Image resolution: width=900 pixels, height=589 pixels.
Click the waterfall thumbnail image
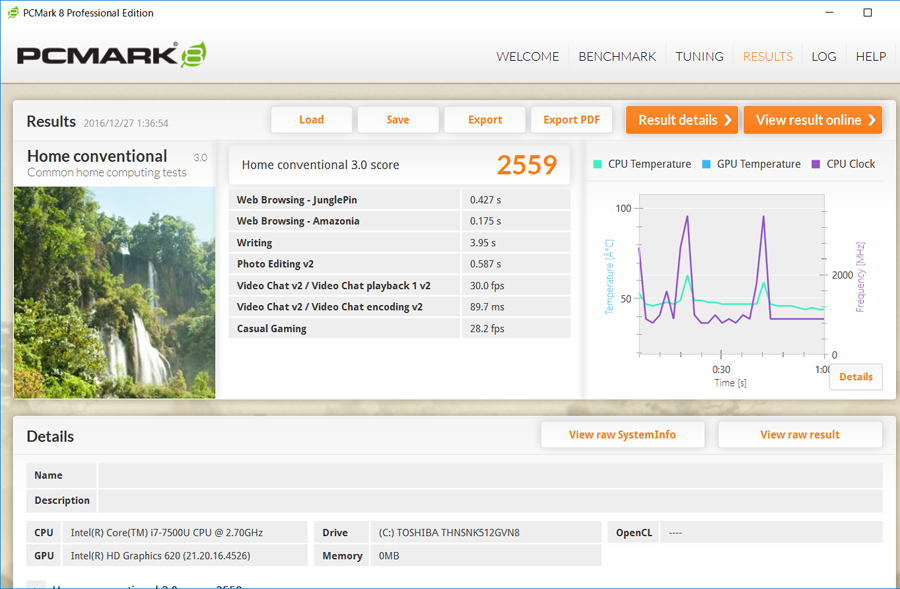[114, 292]
